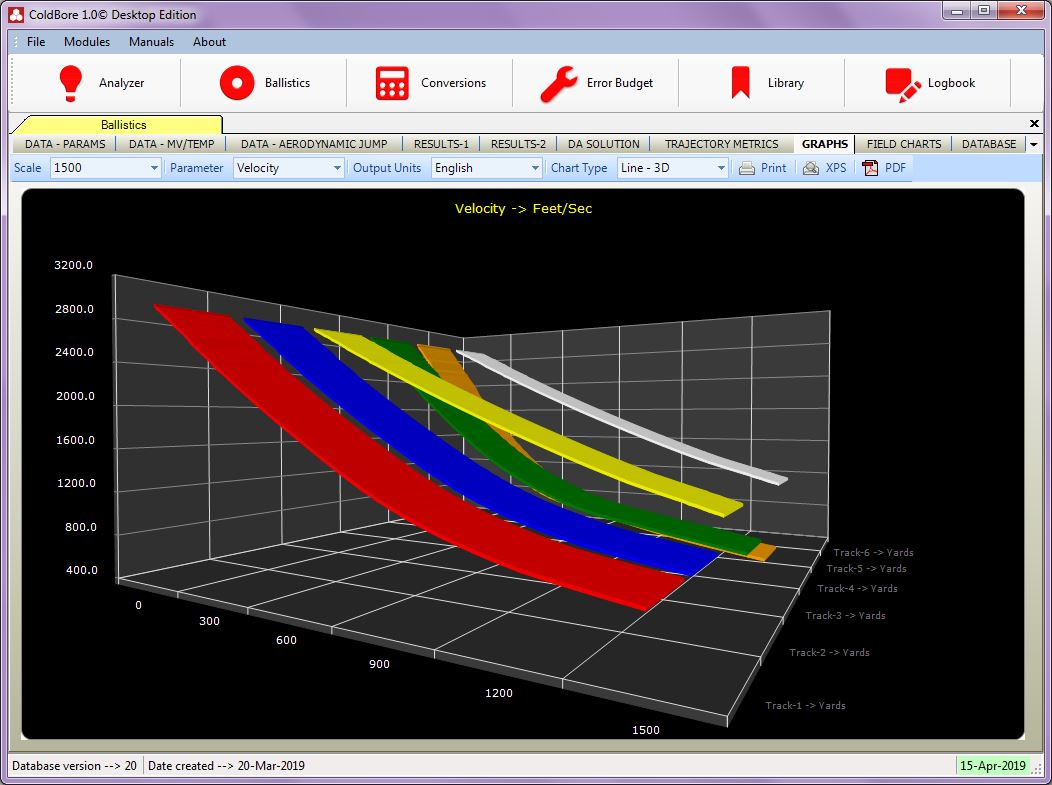This screenshot has height=785, width=1052.
Task: Click the Print printer icon
Action: pos(747,168)
